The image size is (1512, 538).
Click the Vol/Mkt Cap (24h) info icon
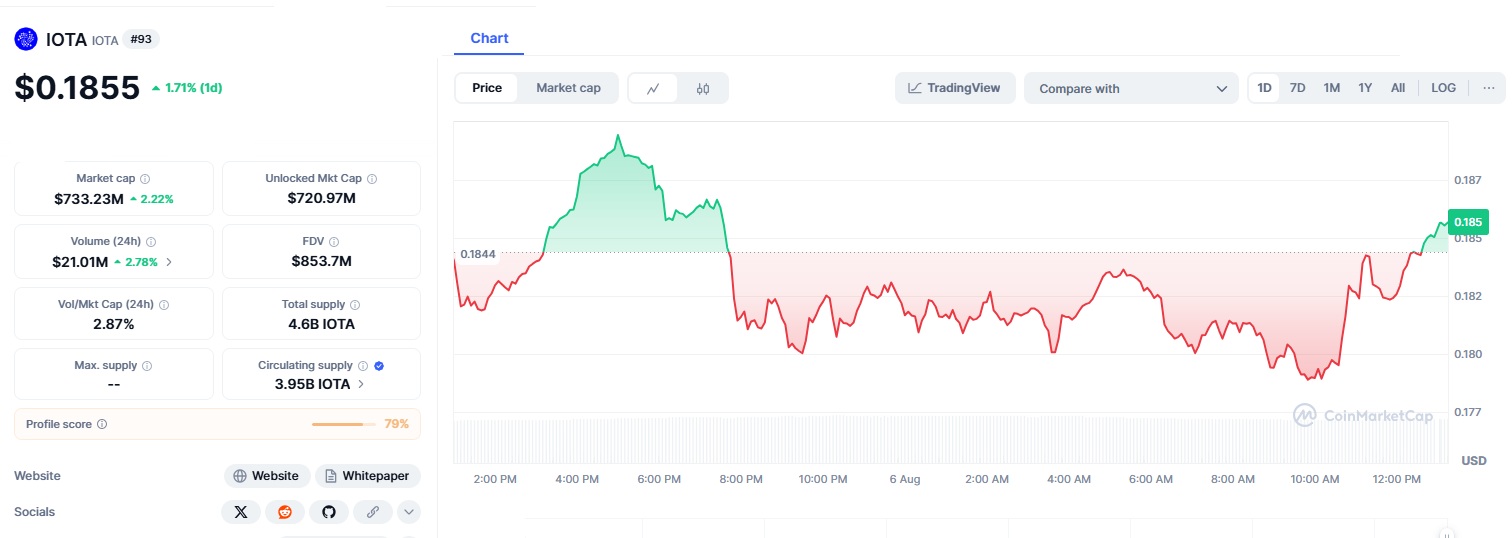click(164, 305)
